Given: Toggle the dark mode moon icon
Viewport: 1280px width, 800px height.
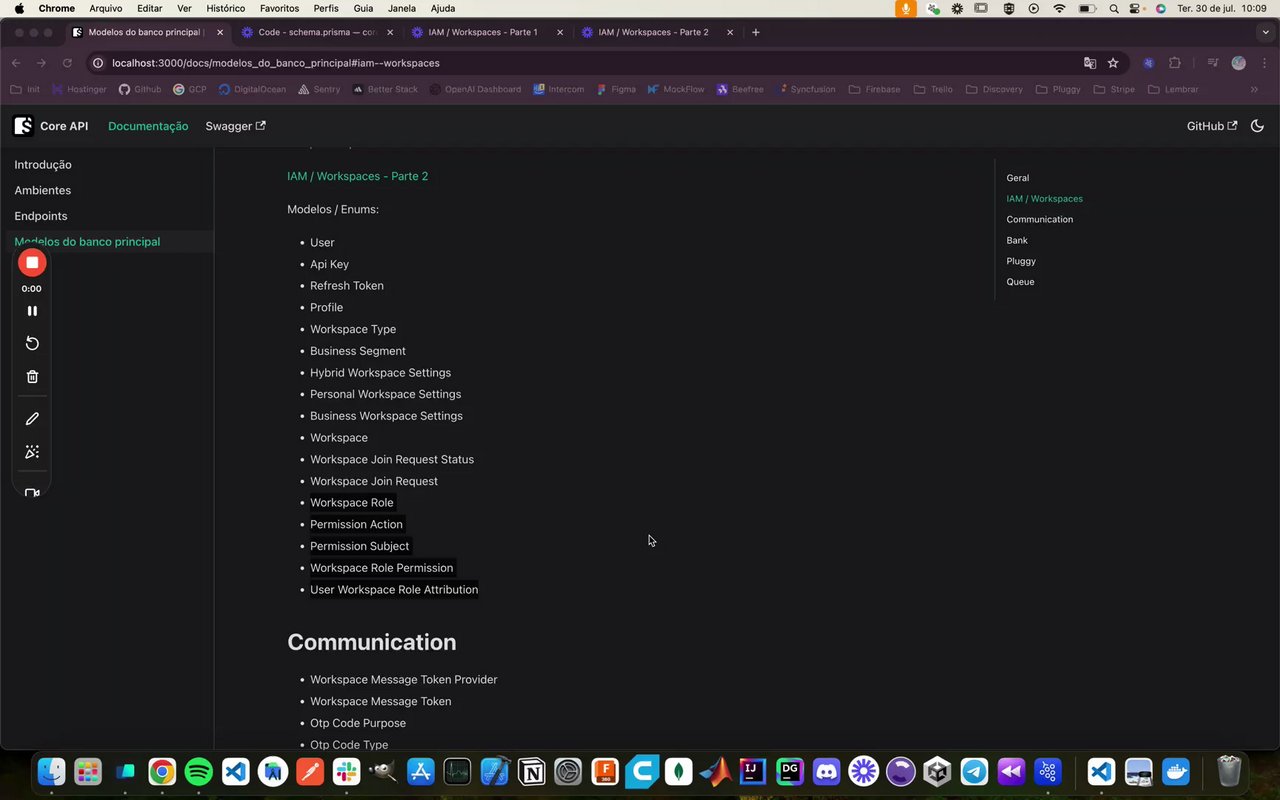Looking at the screenshot, I should 1257,126.
